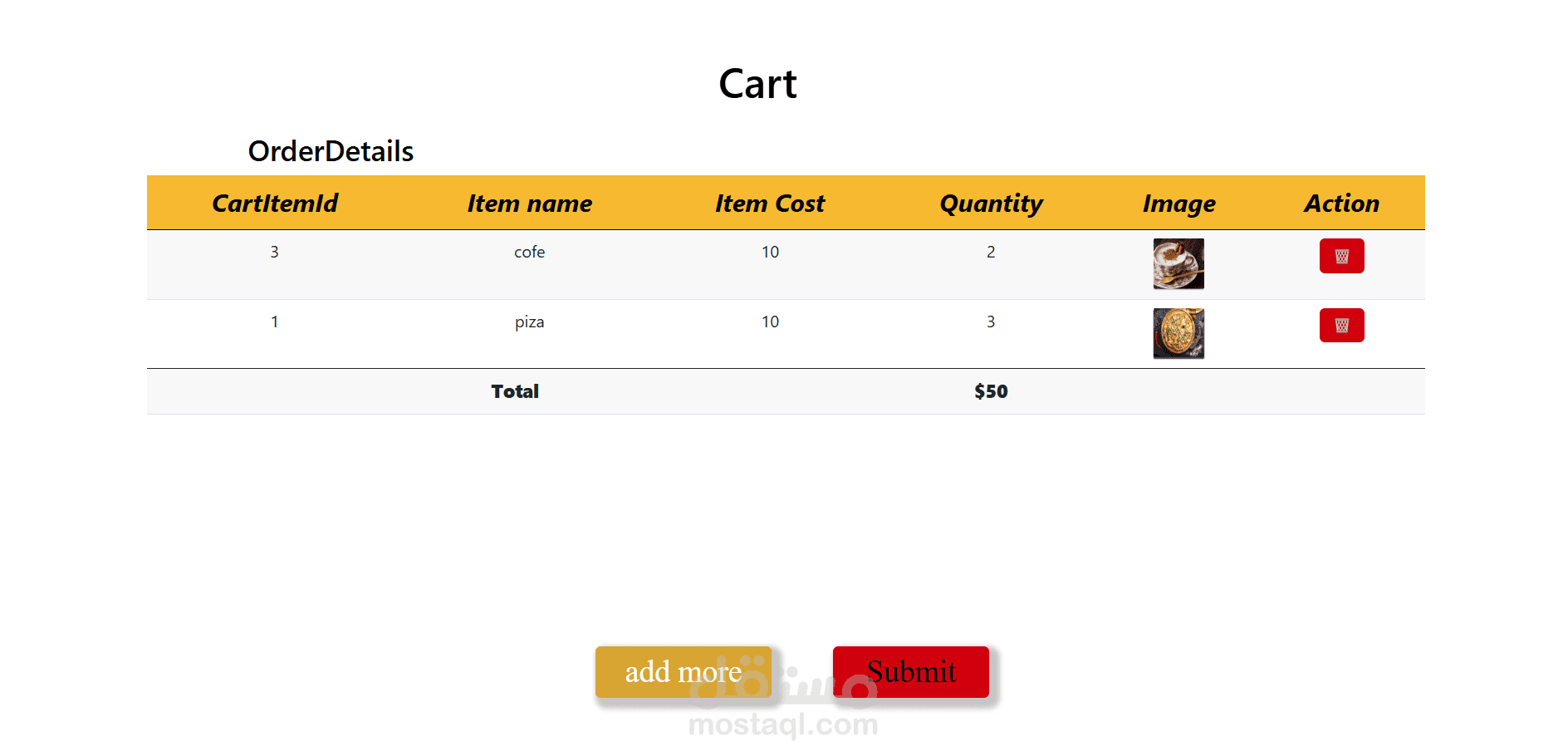Image resolution: width=1568 pixels, height=756 pixels.
Task: Delete the piza item with trash icon
Action: pos(1341,325)
